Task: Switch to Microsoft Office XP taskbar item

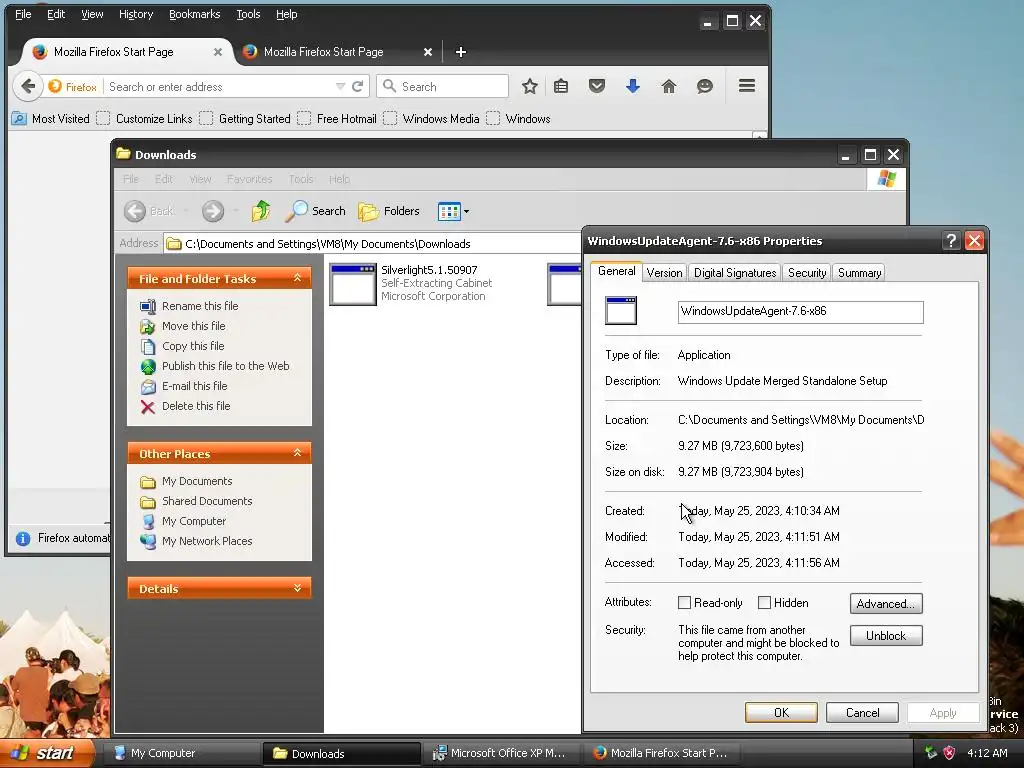Action: tap(503, 753)
